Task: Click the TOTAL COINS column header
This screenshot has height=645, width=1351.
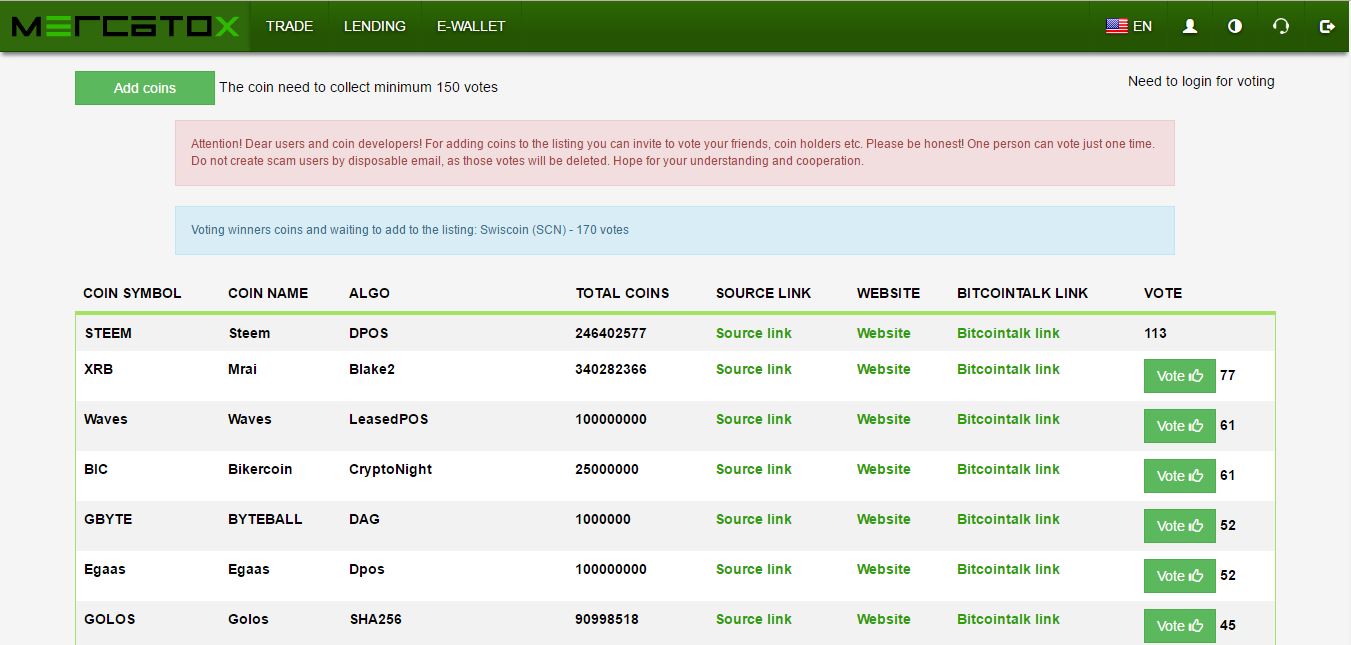Action: (x=622, y=293)
